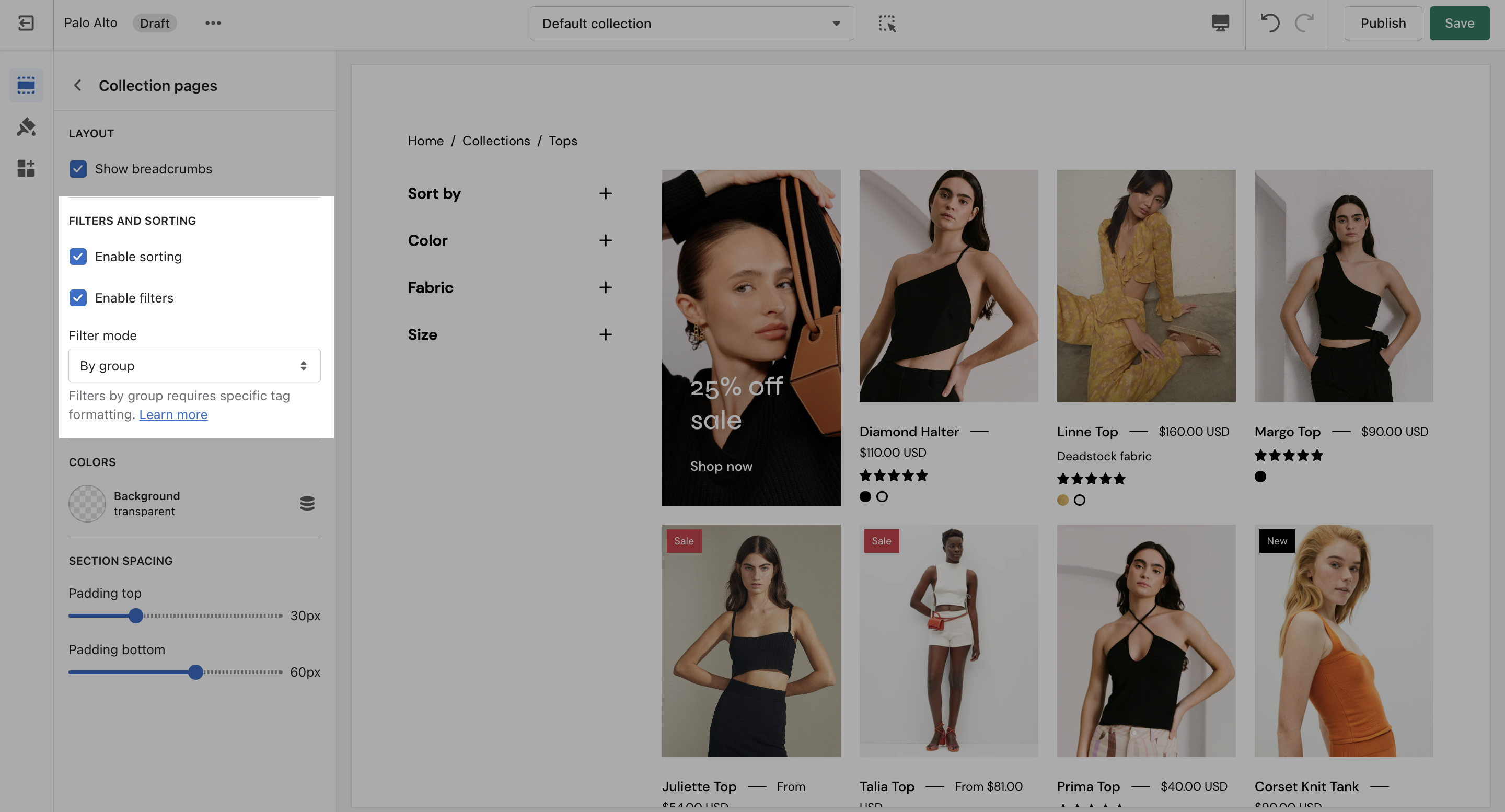Image resolution: width=1505 pixels, height=812 pixels.
Task: Expand the Fabric filter in preview
Action: (605, 287)
